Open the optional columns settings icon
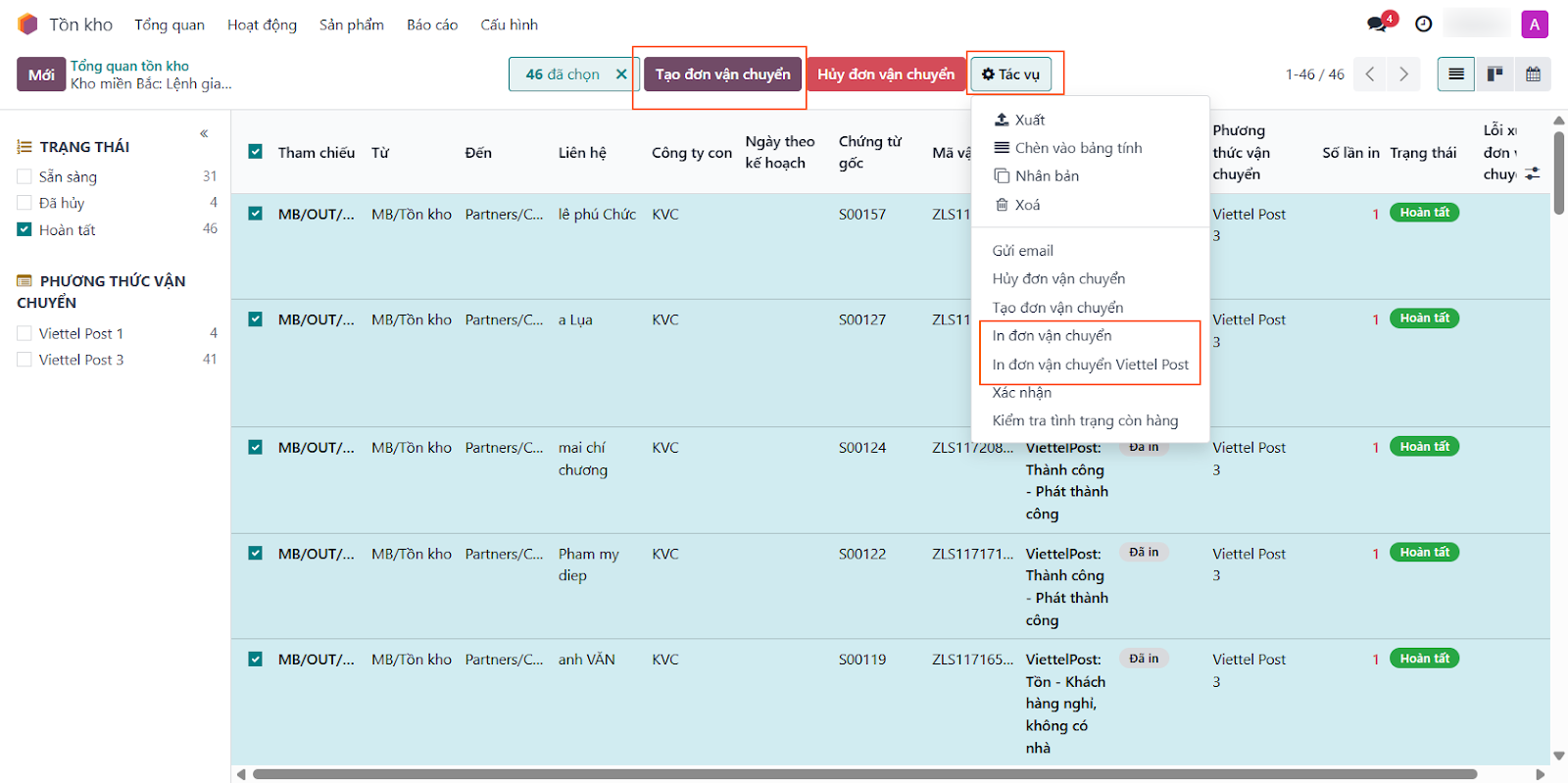The image size is (1568, 783). coord(1533,173)
